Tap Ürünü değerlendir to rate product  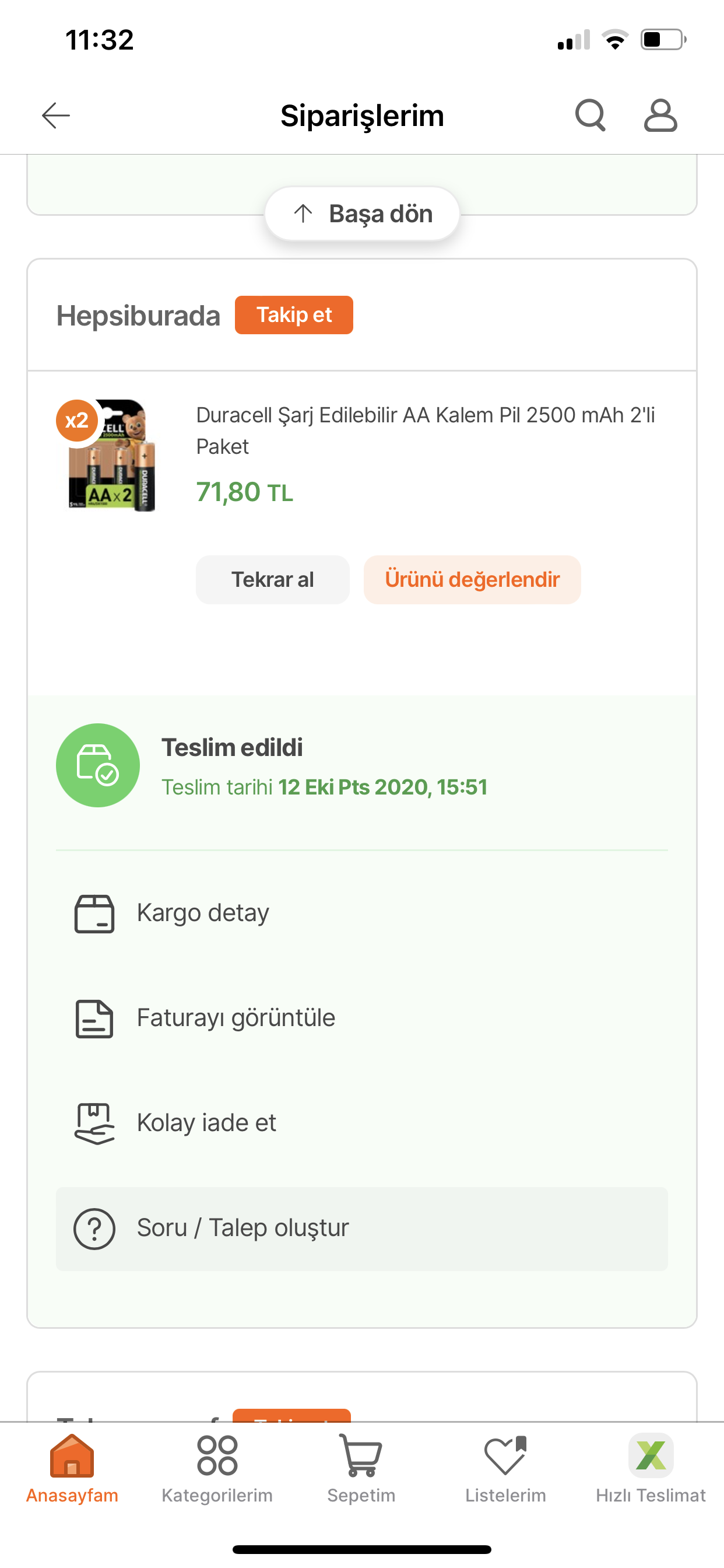click(x=472, y=579)
